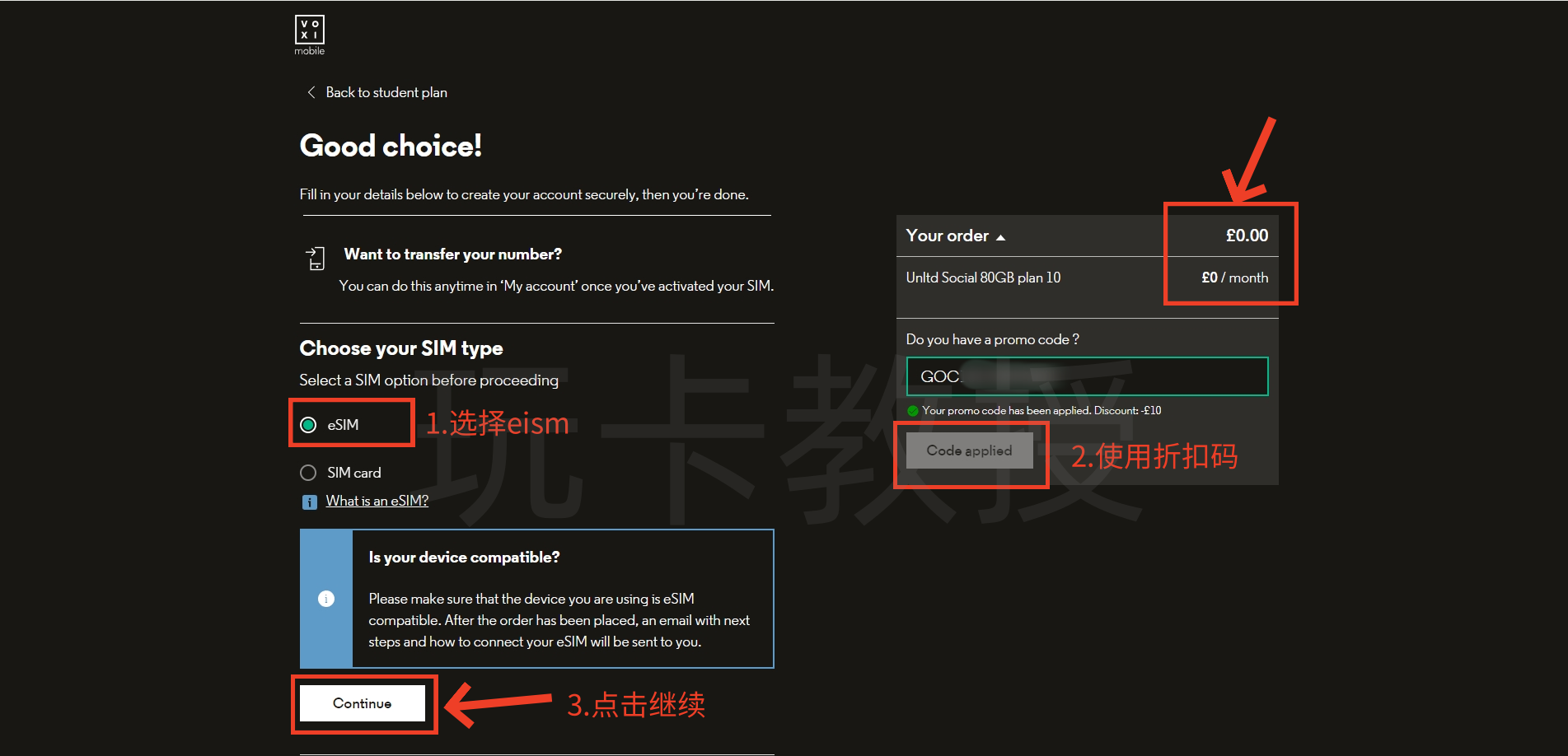Click the £0.00 order total
Viewport: 1568px width, 756px height.
tap(1246, 236)
